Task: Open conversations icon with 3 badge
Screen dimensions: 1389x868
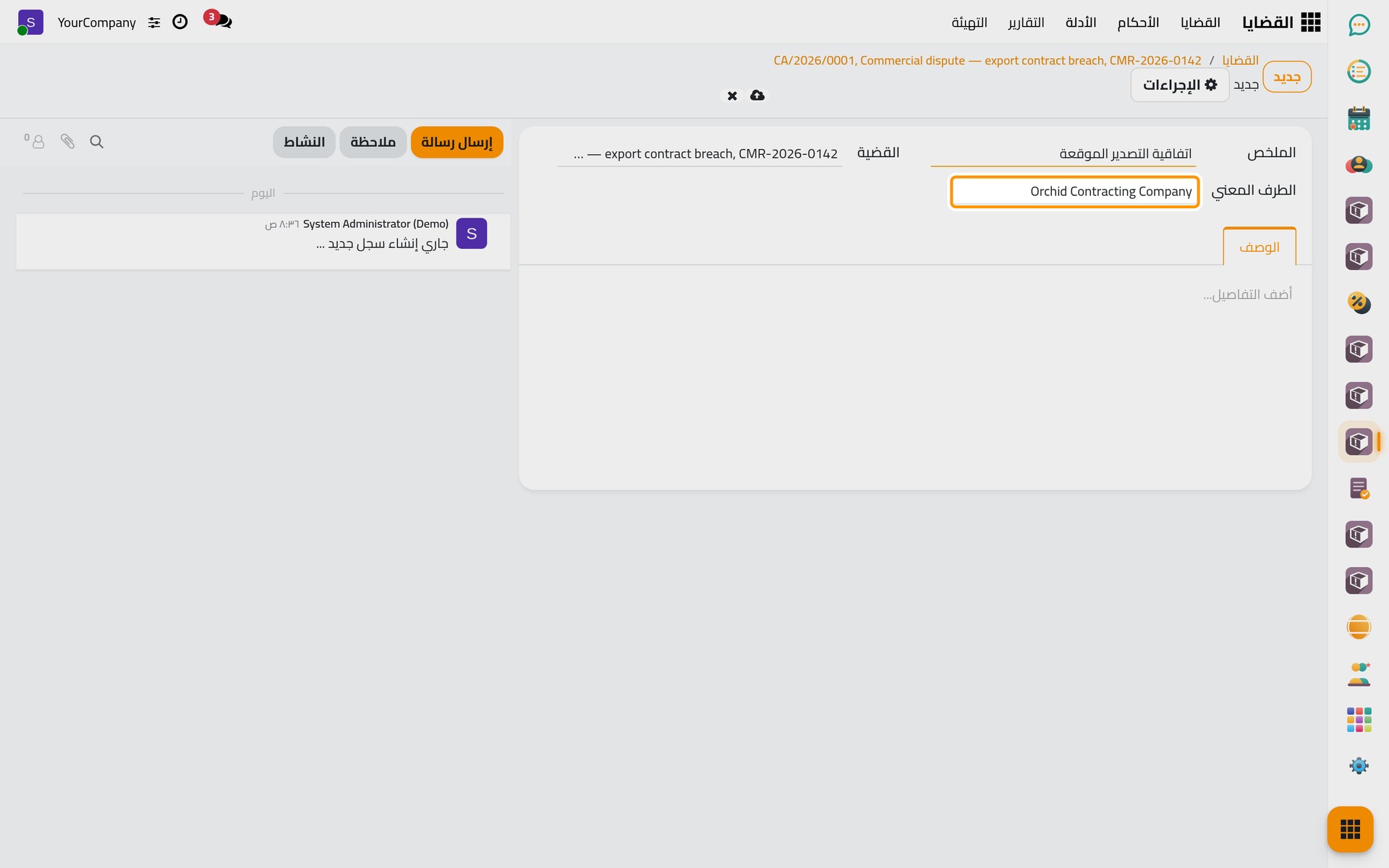Action: point(218,20)
